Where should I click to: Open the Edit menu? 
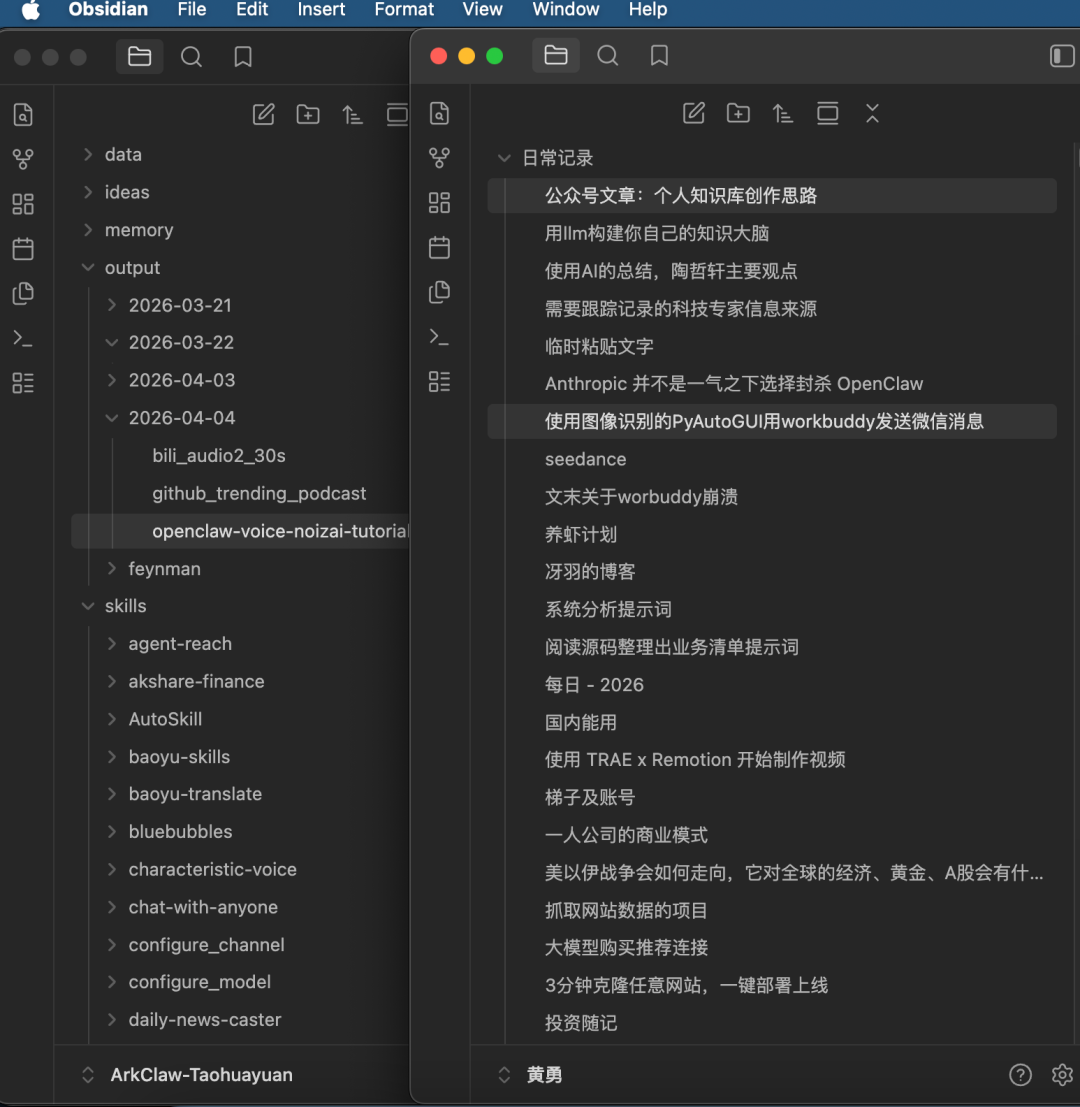tap(252, 10)
